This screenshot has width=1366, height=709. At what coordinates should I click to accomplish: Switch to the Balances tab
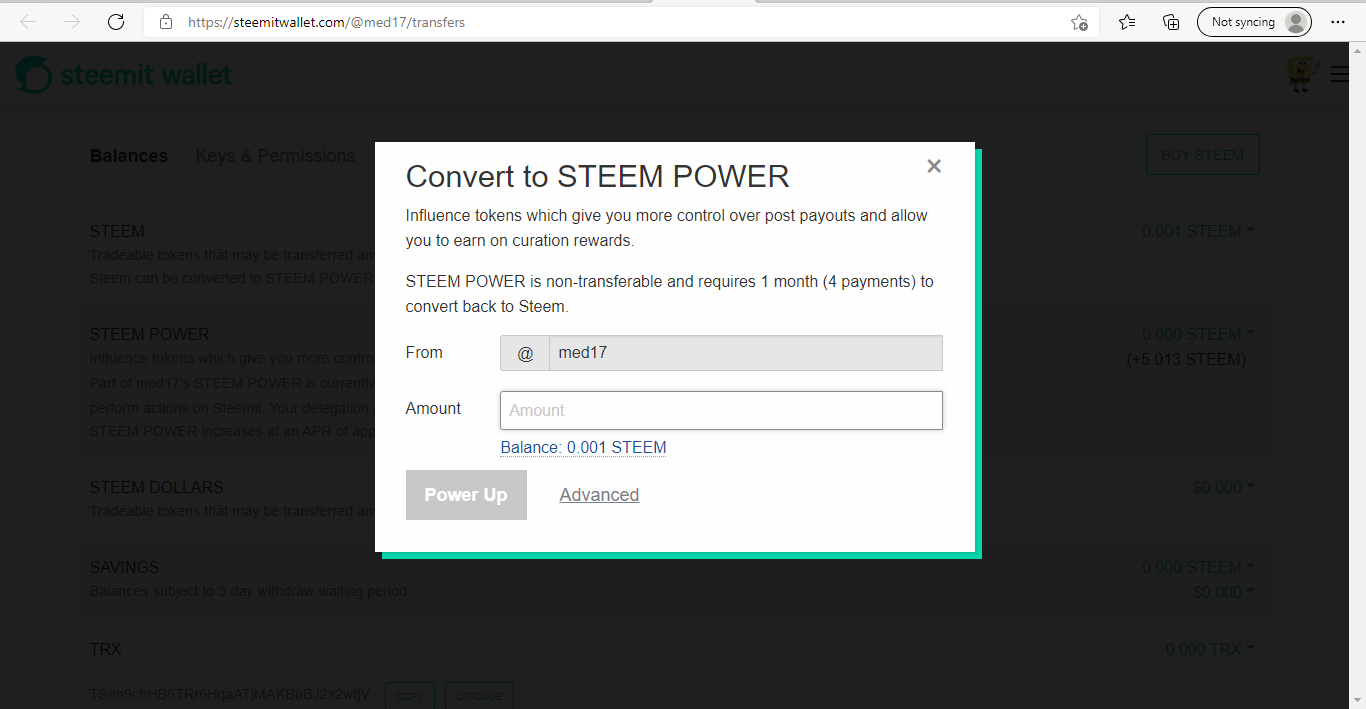click(x=129, y=156)
